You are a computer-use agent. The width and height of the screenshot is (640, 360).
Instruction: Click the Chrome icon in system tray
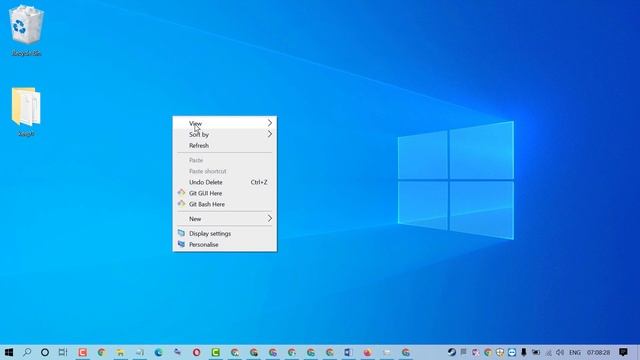(488, 352)
